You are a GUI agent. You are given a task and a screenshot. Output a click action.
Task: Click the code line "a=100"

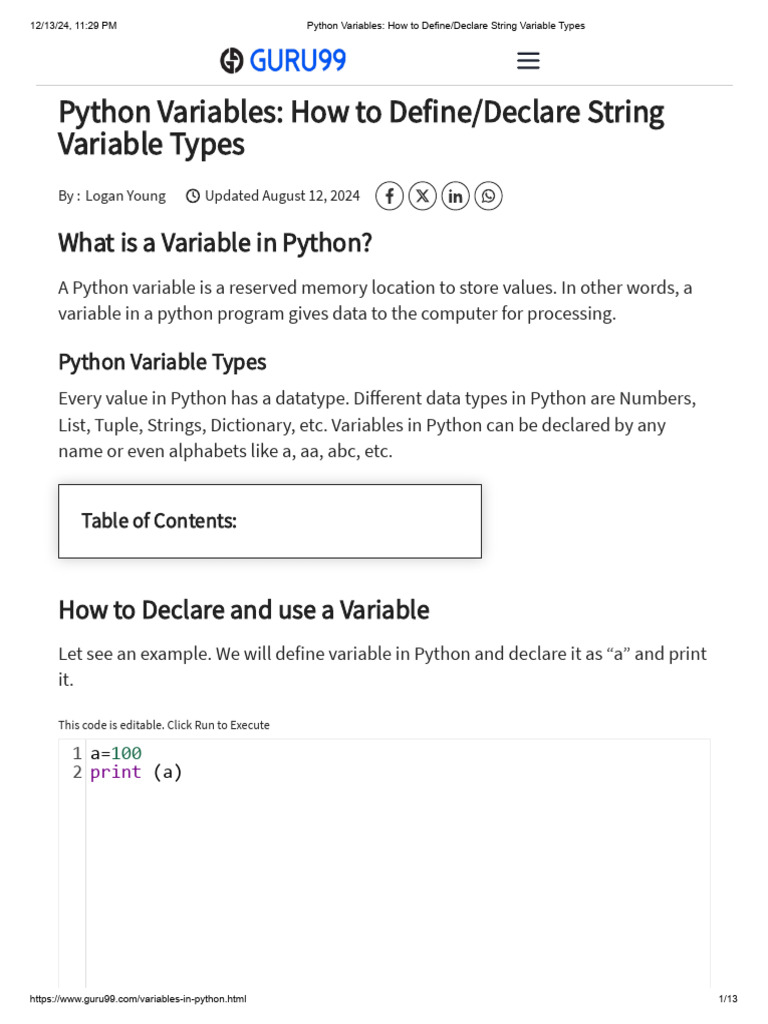pos(116,753)
